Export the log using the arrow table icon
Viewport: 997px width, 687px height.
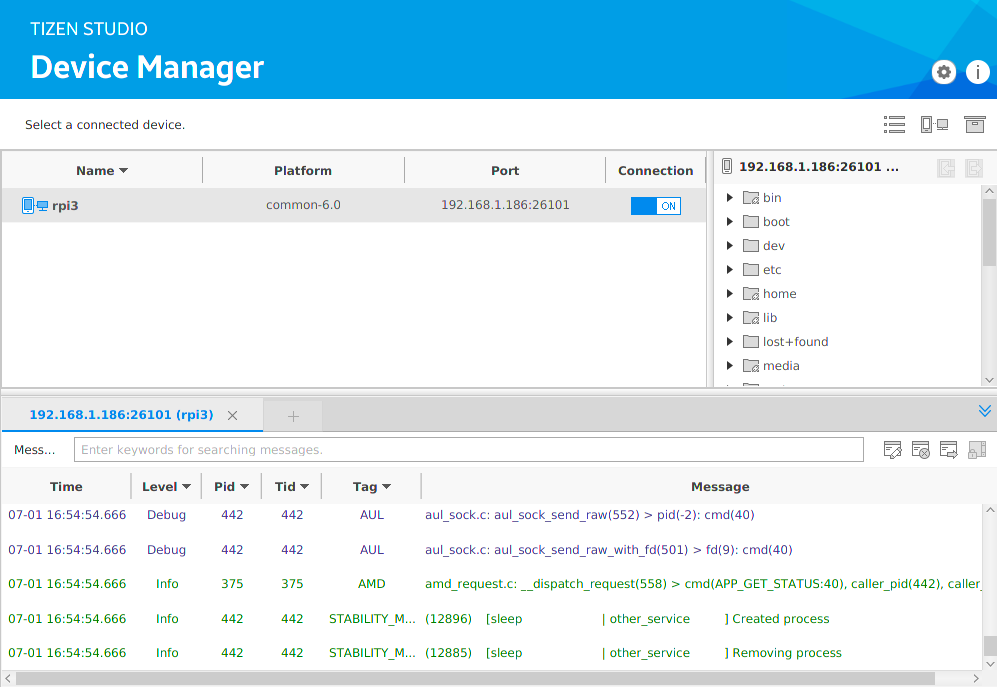coord(949,450)
